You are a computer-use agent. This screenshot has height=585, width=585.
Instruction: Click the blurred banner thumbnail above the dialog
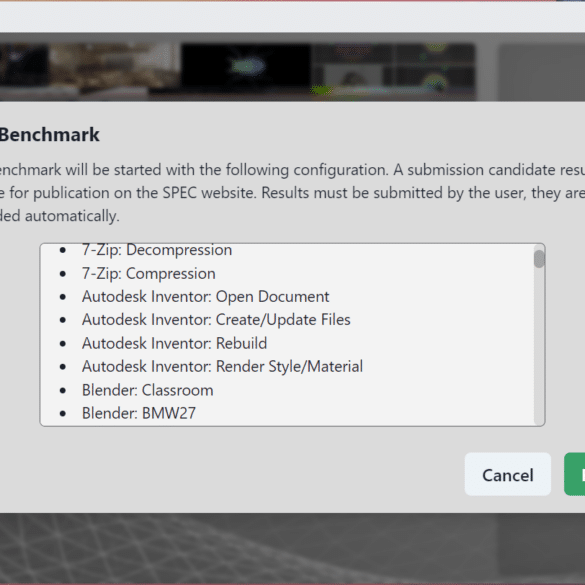pyautogui.click(x=238, y=72)
